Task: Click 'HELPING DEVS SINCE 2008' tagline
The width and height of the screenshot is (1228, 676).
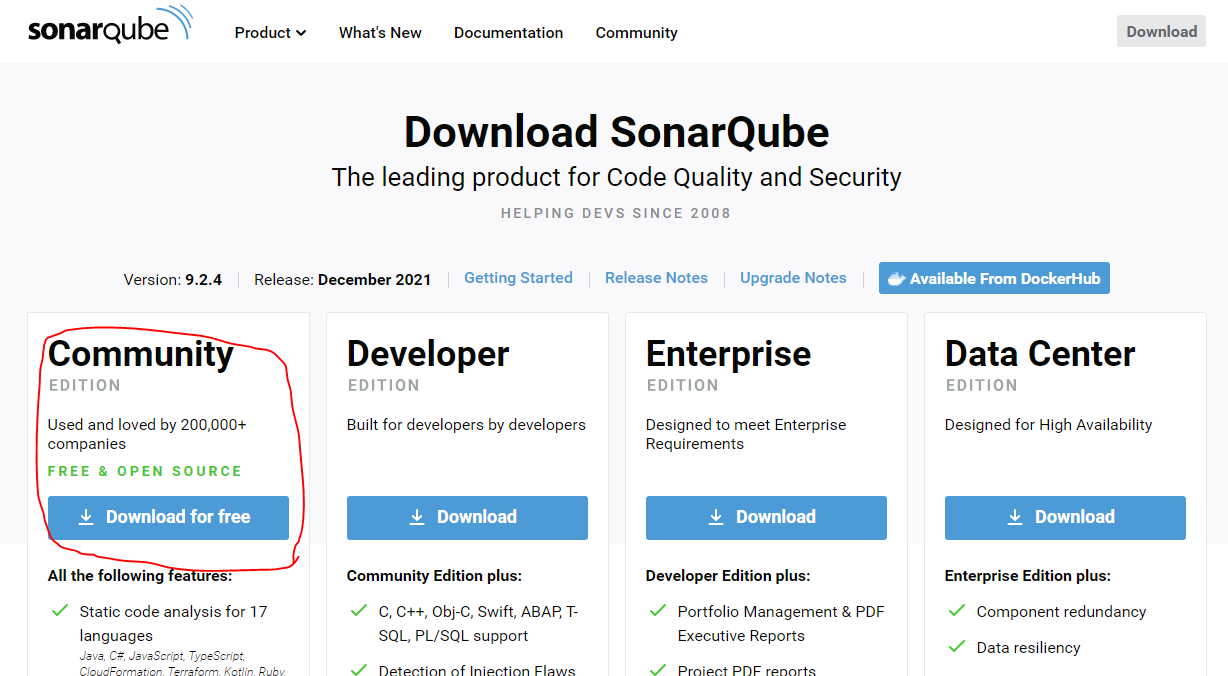Action: 616,213
